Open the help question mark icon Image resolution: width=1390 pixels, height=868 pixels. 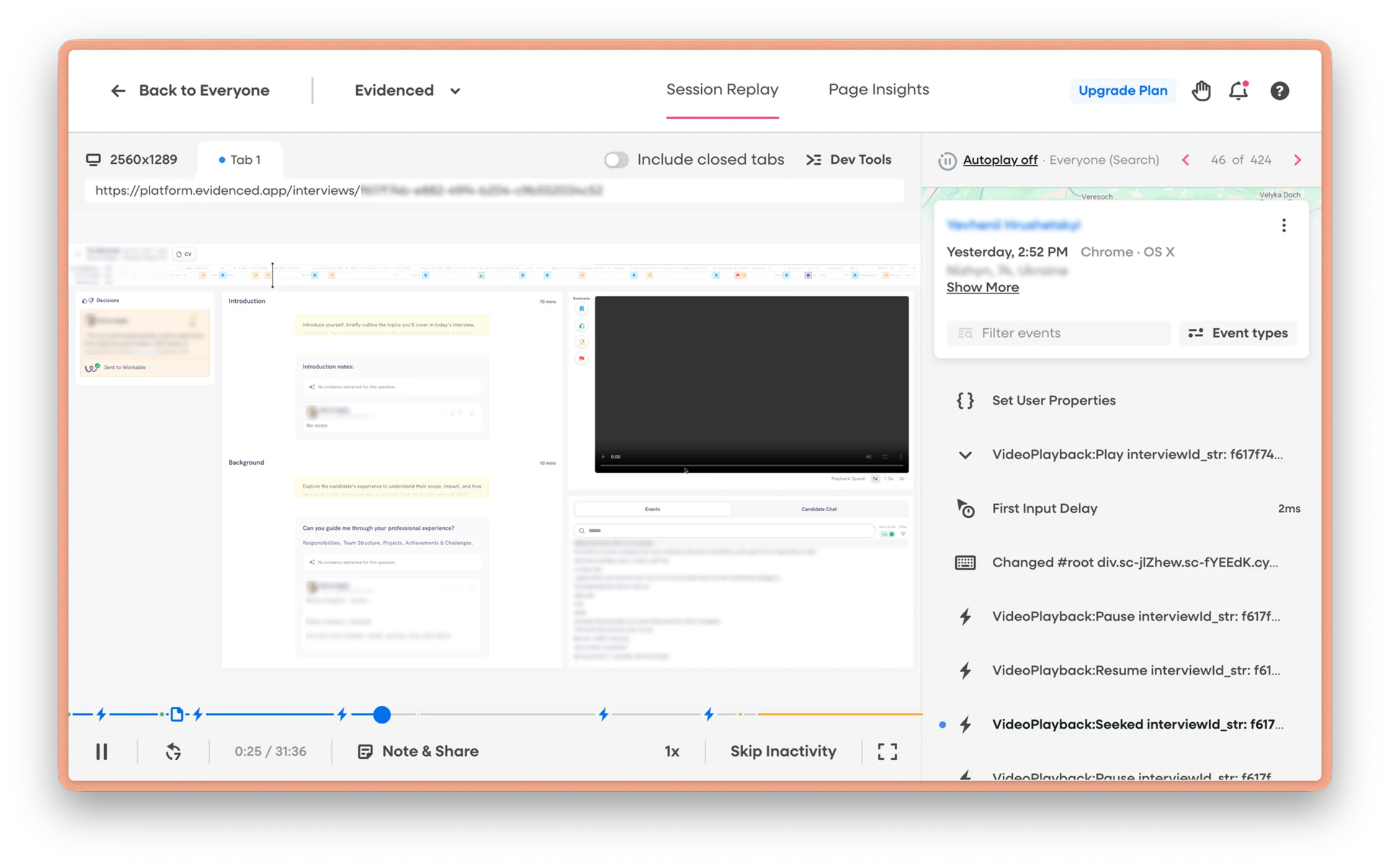(1280, 91)
